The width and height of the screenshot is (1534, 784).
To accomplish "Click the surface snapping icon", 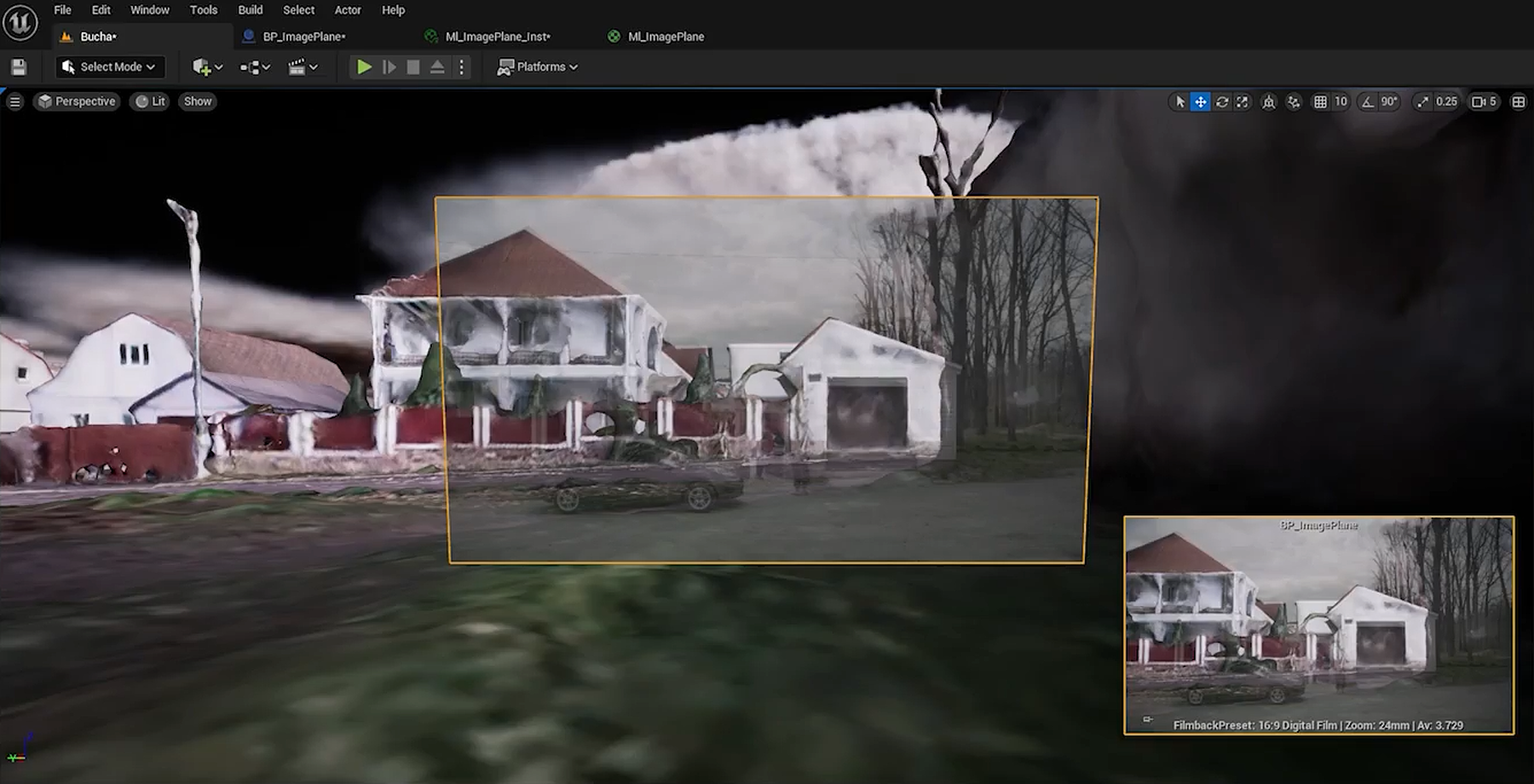I will pyautogui.click(x=1294, y=101).
